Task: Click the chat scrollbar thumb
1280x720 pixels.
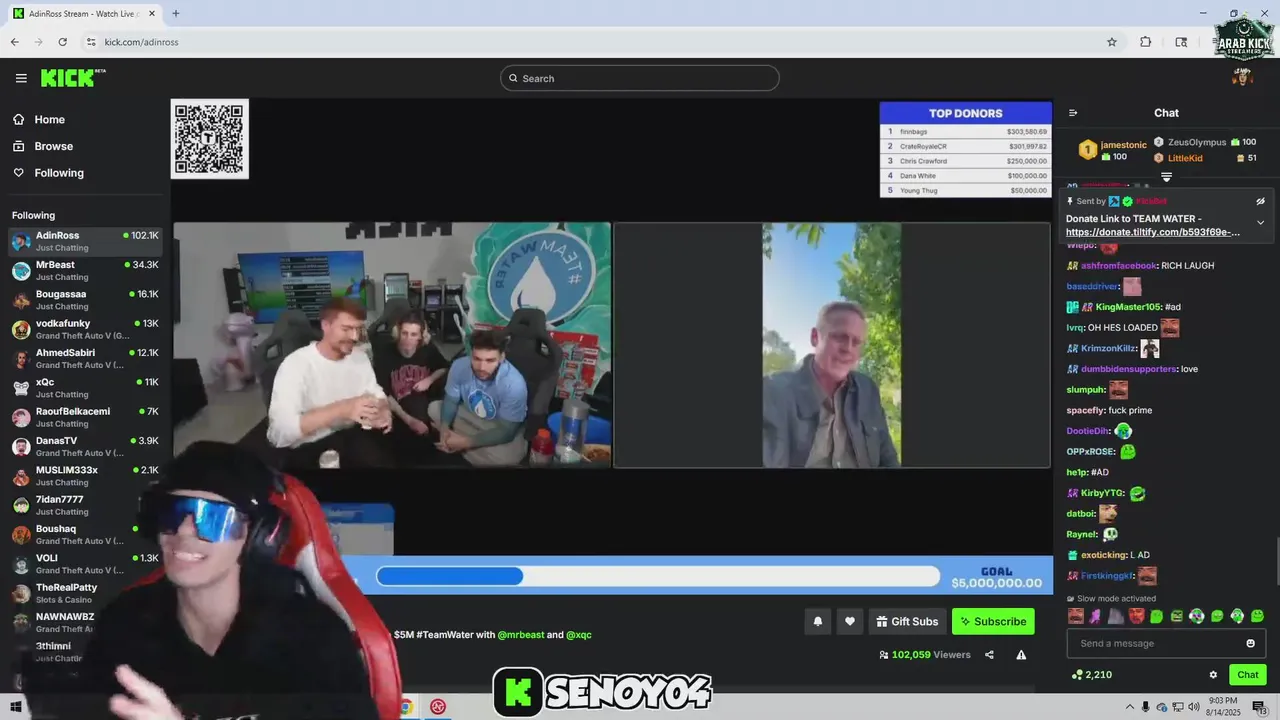Action: click(x=1276, y=561)
